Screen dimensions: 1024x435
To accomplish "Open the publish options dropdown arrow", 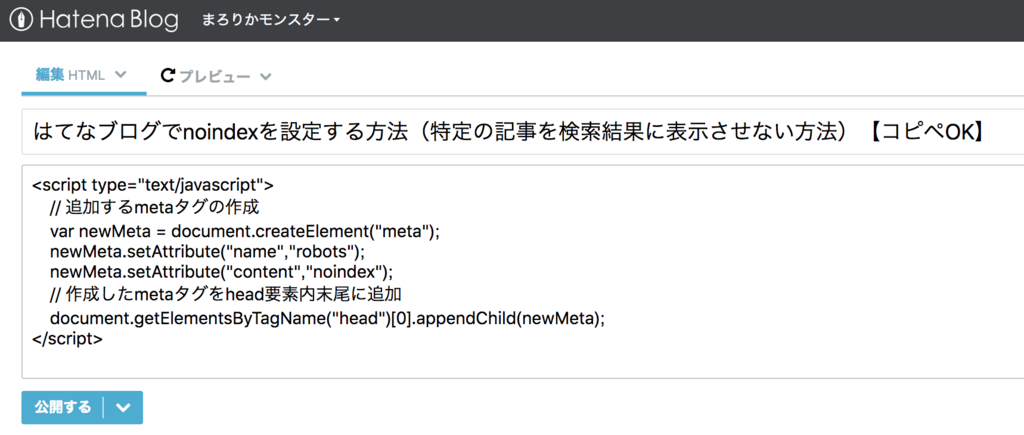I will 123,408.
